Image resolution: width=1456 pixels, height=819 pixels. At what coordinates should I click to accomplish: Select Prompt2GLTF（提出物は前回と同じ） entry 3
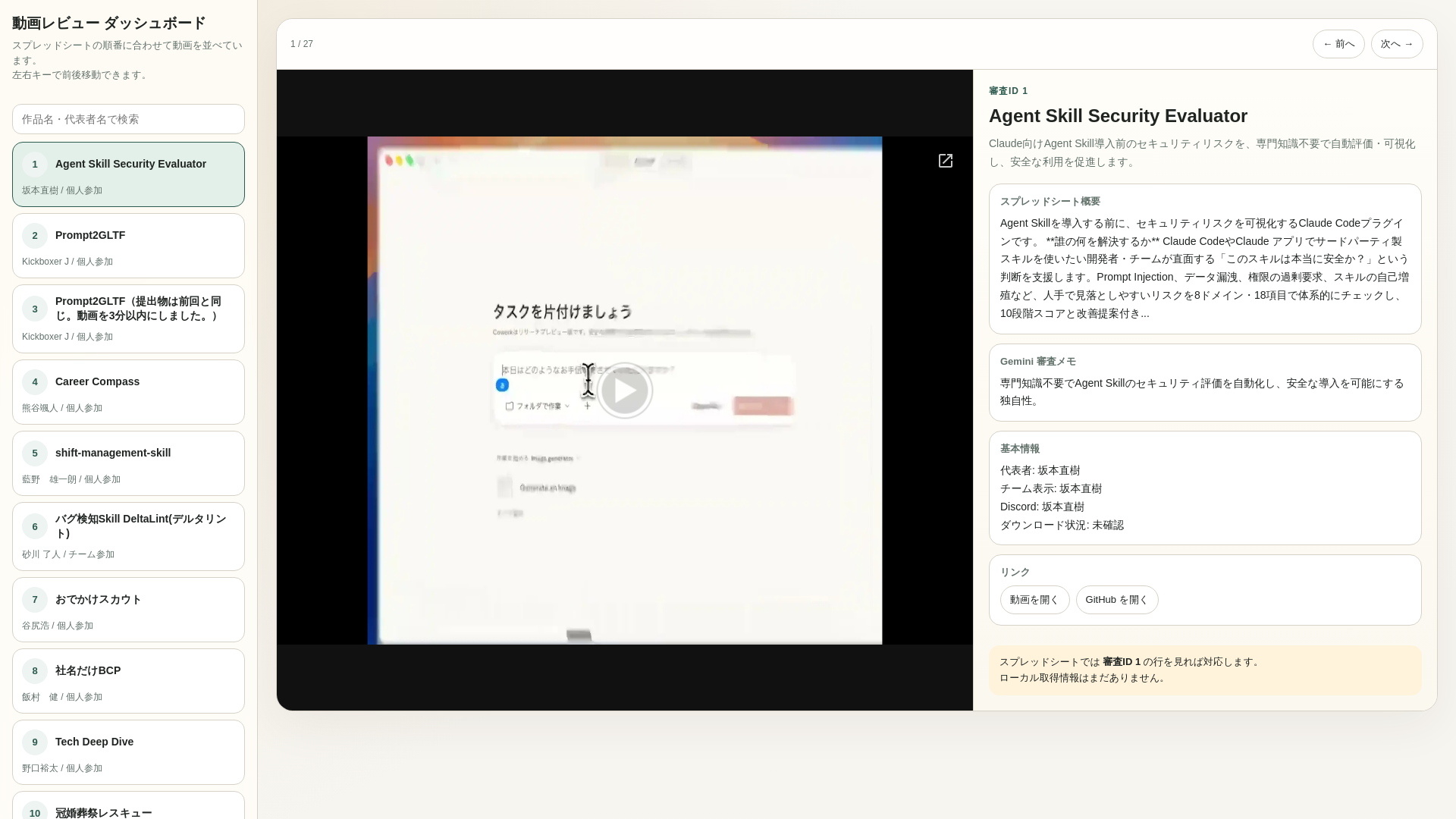(x=128, y=318)
